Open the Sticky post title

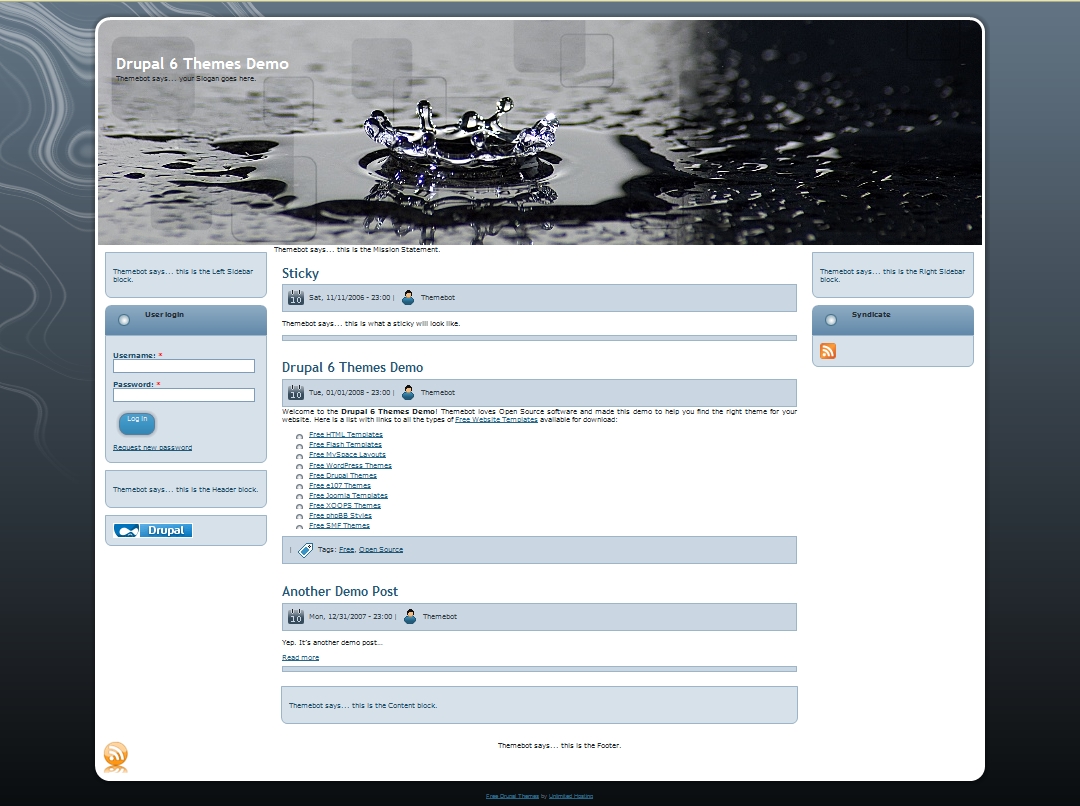(300, 273)
